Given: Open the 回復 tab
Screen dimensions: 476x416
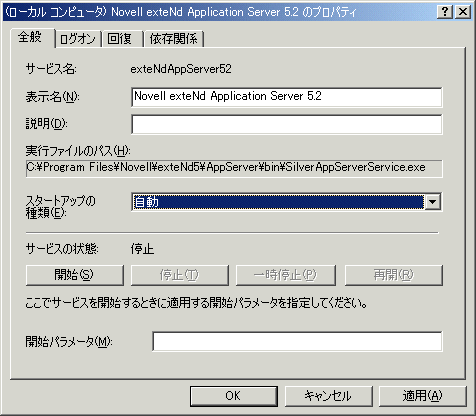Looking at the screenshot, I should 122,39.
